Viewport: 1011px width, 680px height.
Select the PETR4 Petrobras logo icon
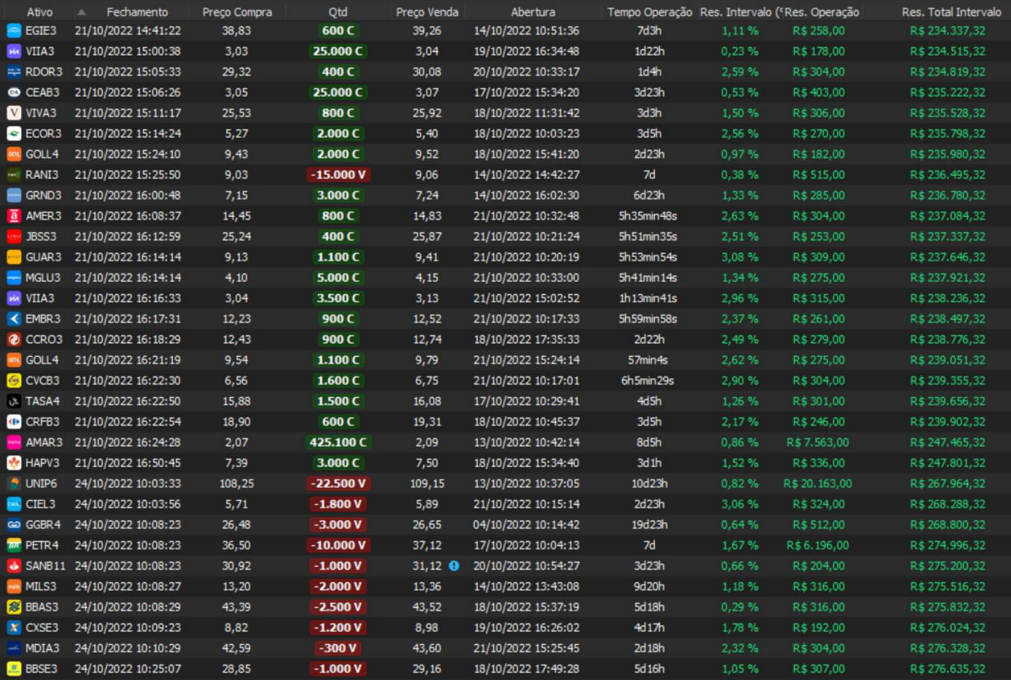click(14, 545)
